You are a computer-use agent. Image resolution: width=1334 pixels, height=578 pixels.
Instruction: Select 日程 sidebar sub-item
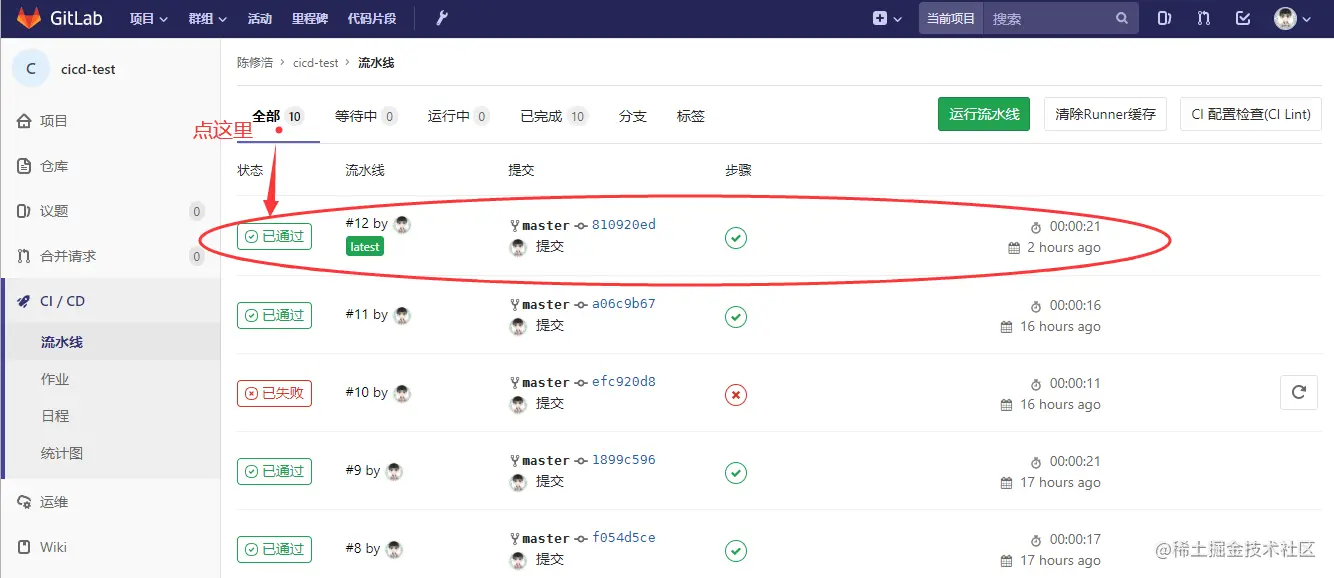click(x=55, y=416)
